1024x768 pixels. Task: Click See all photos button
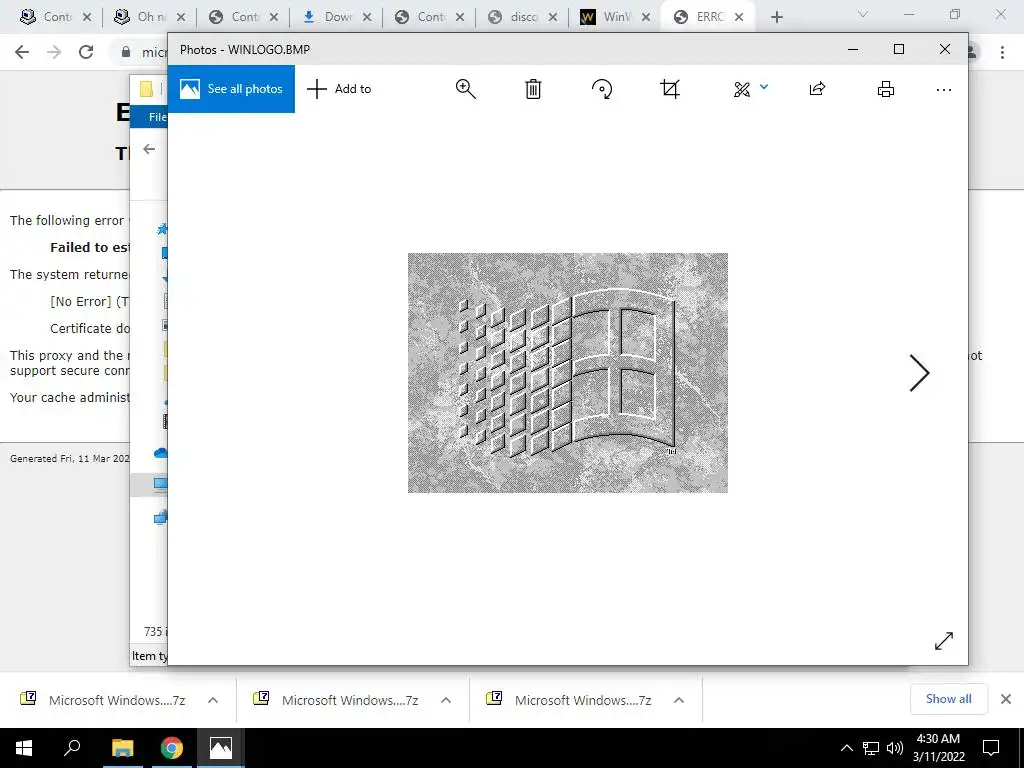pos(231,89)
